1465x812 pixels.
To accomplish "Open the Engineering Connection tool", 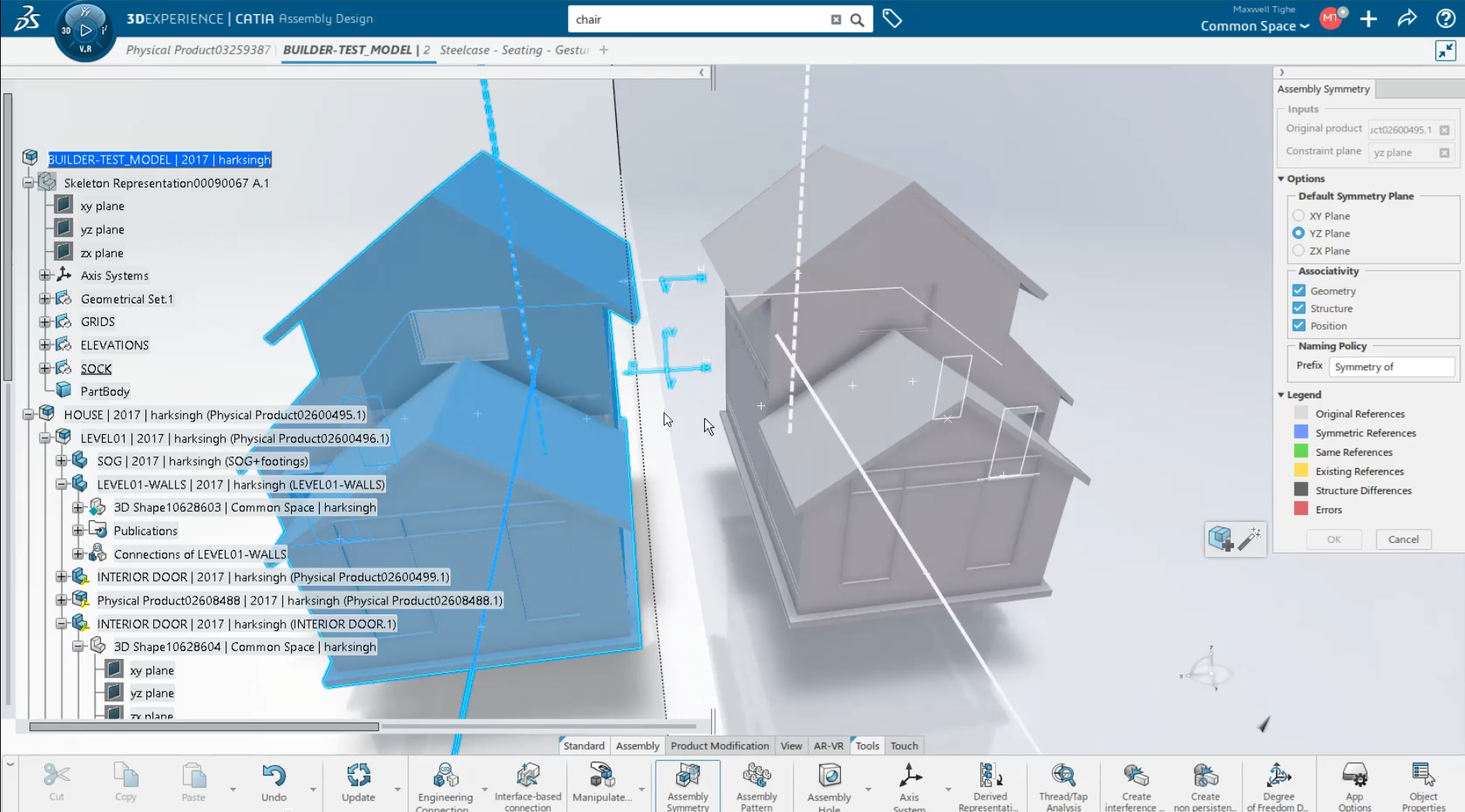I will pos(445,776).
